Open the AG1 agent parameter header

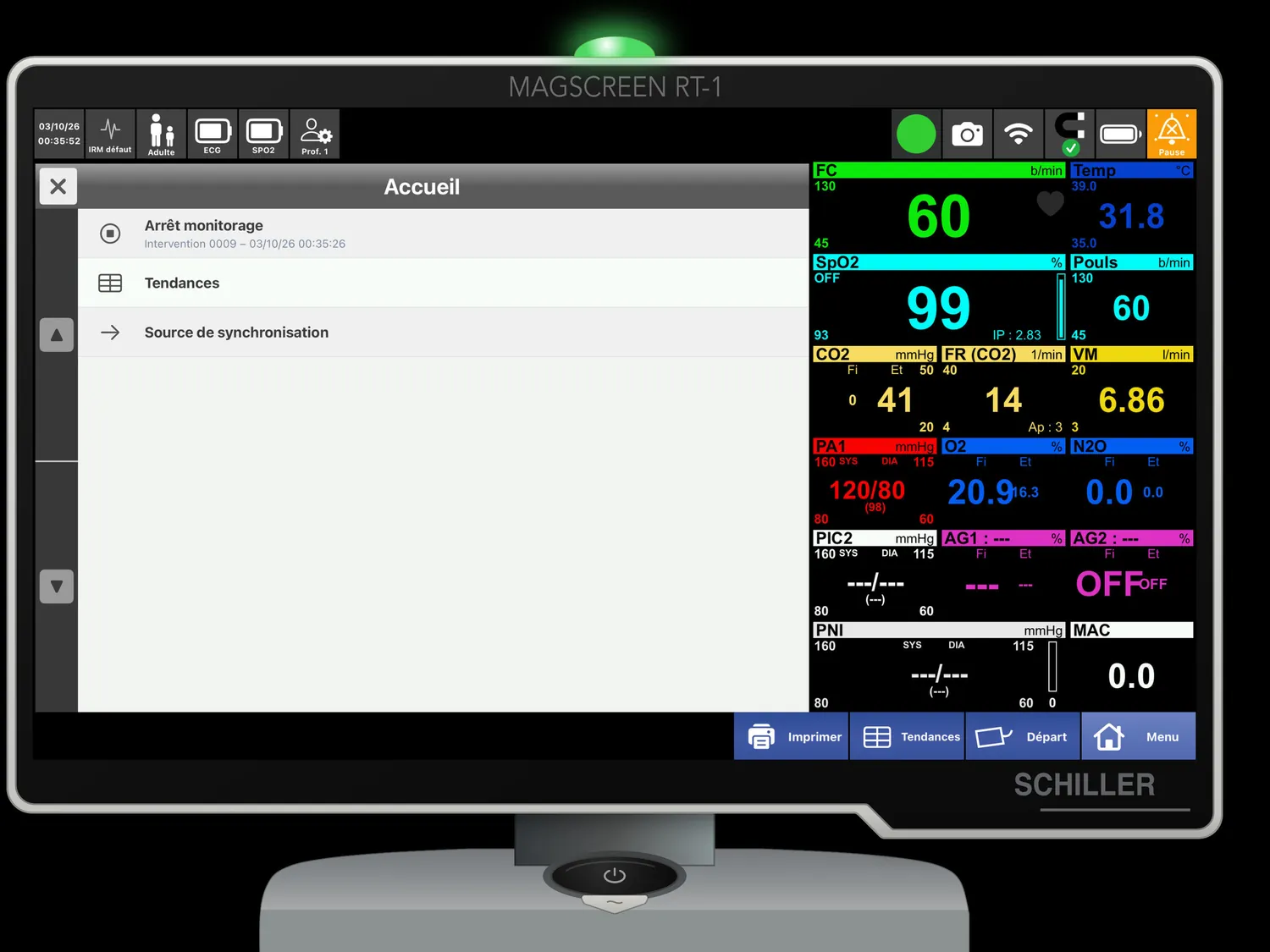tap(1003, 538)
